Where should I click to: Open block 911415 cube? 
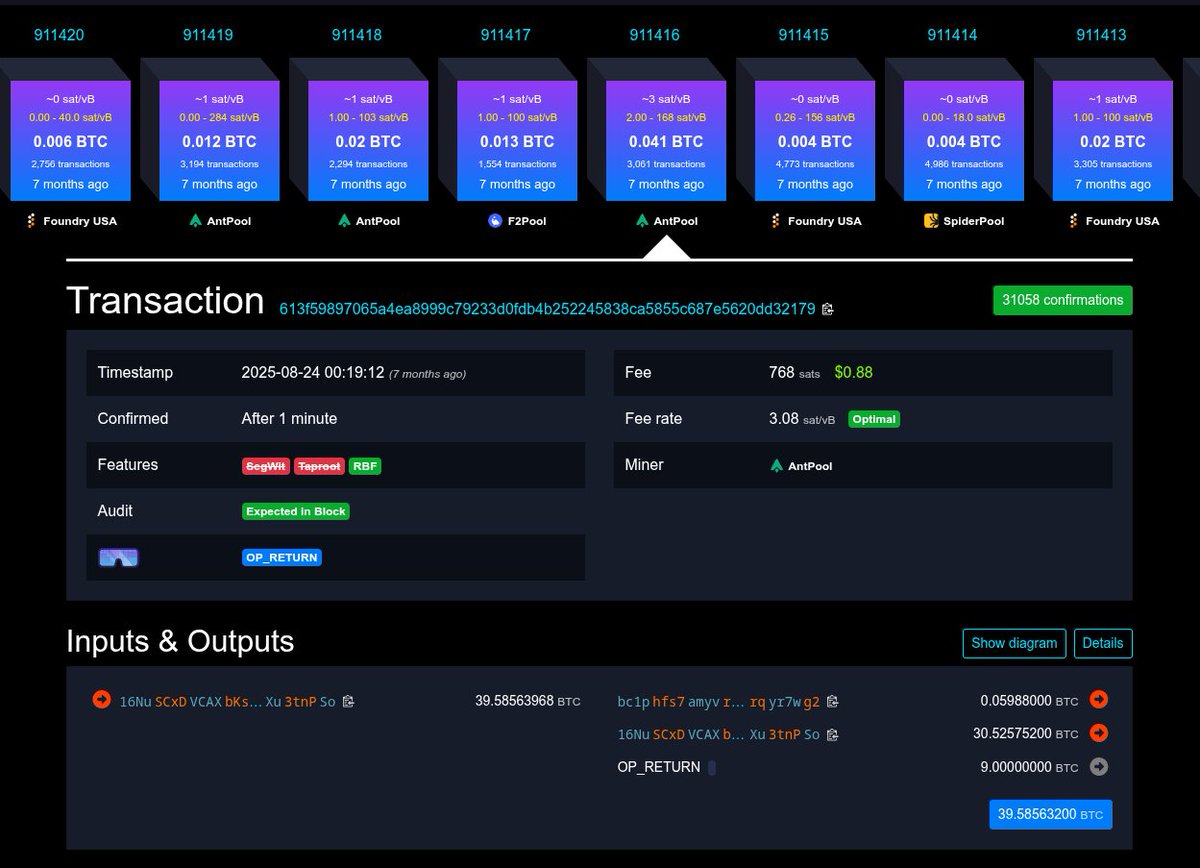[x=815, y=140]
